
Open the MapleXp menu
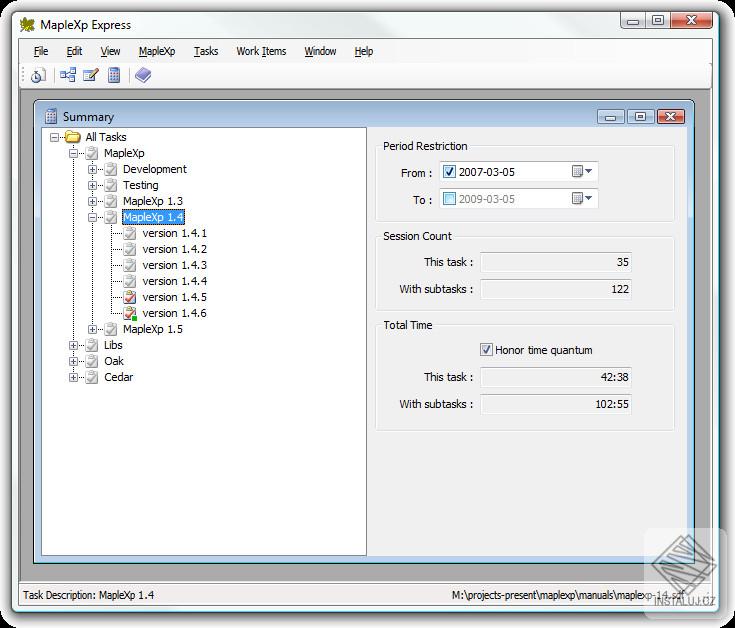157,51
